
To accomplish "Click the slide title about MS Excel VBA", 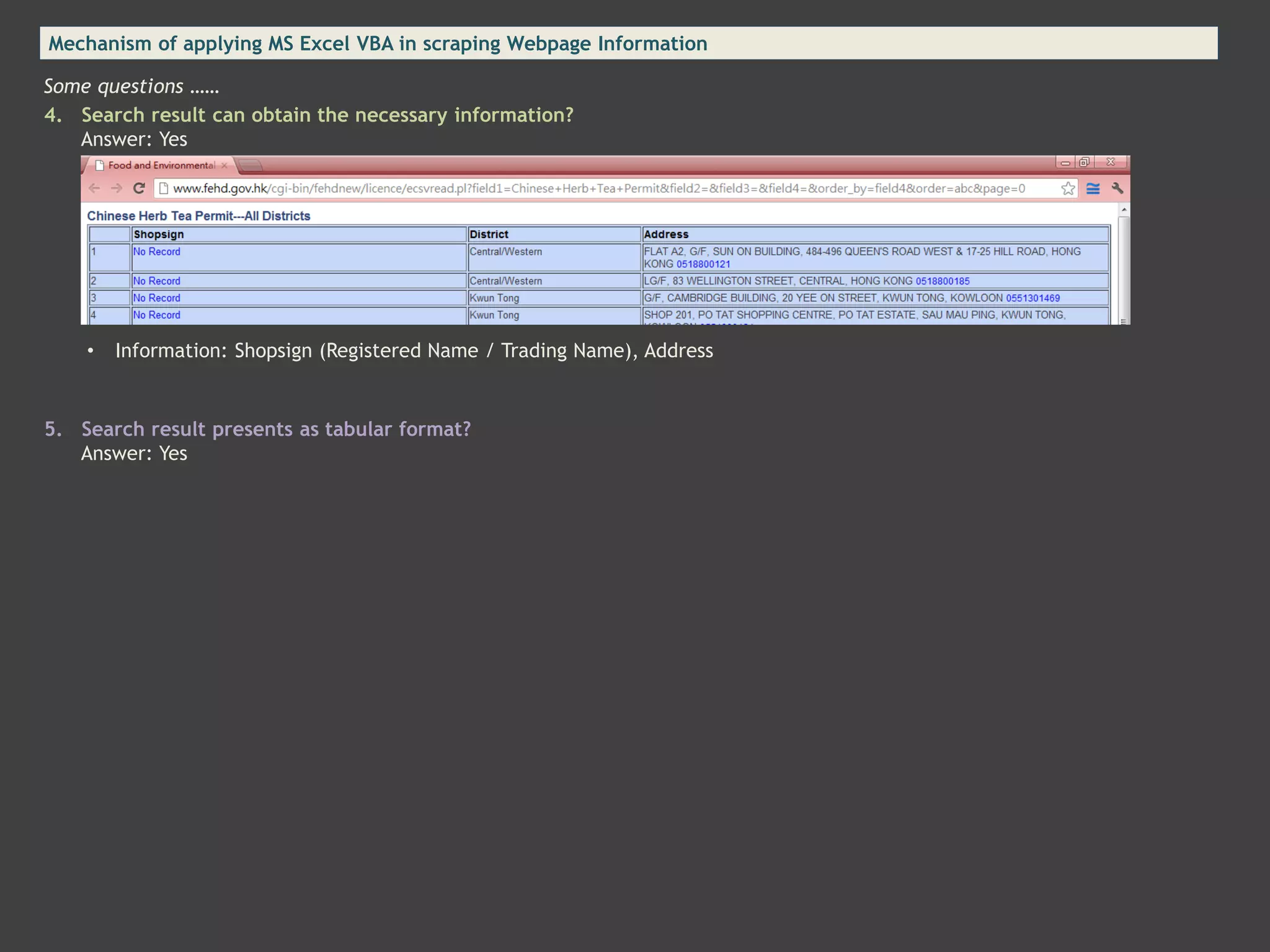I will coord(378,43).
